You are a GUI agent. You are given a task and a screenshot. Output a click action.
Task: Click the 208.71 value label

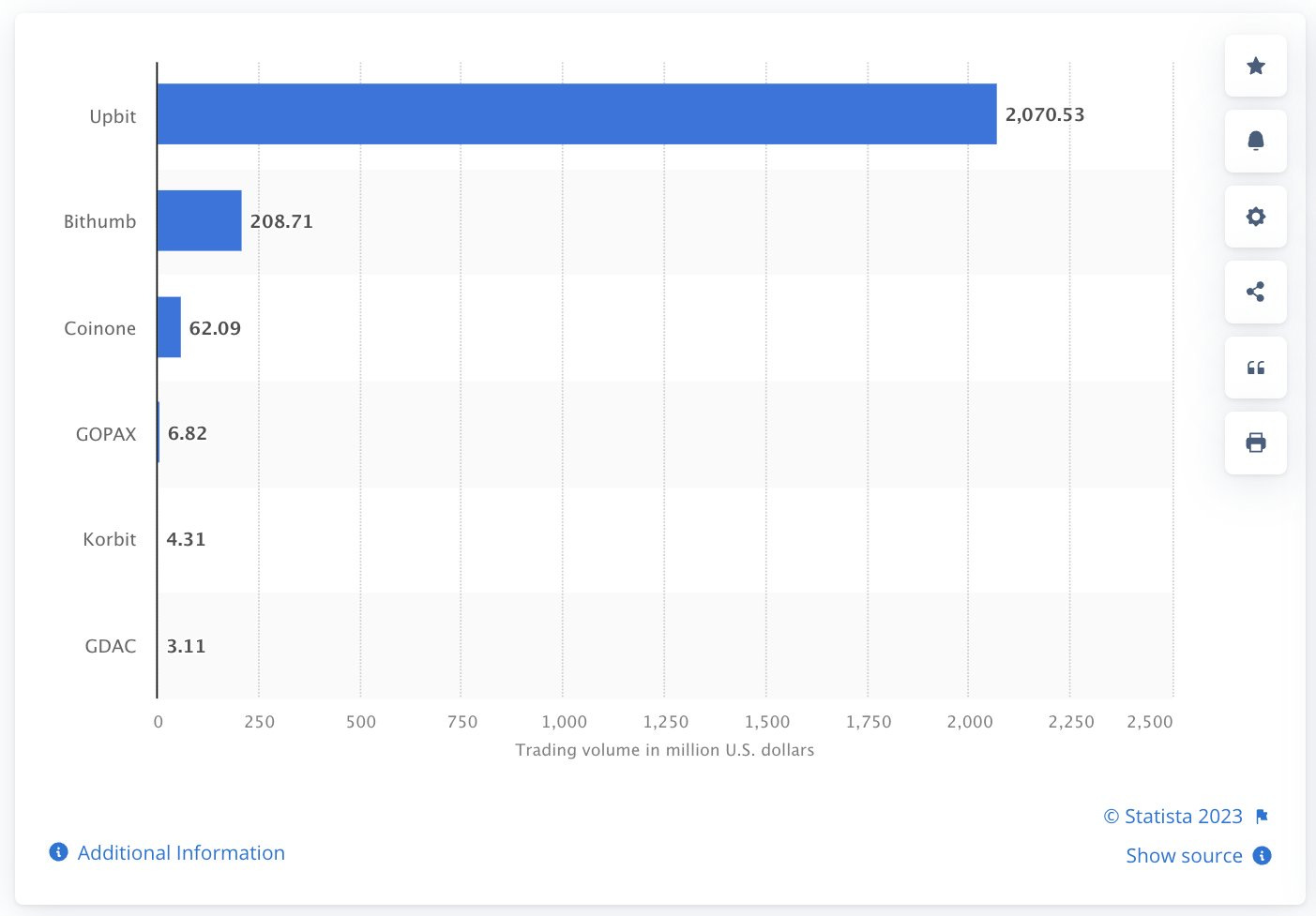tap(281, 221)
